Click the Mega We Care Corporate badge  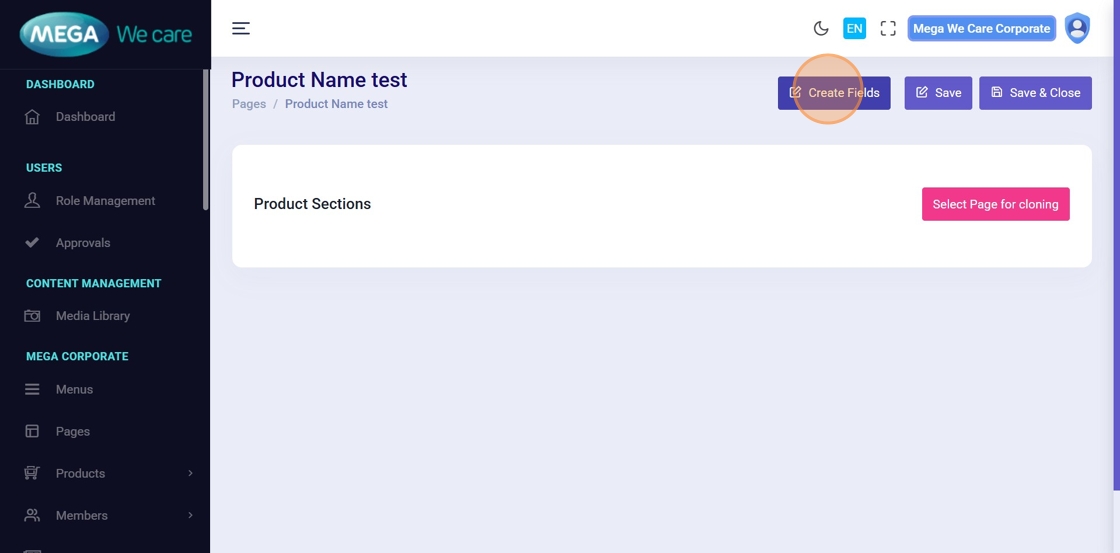point(981,29)
